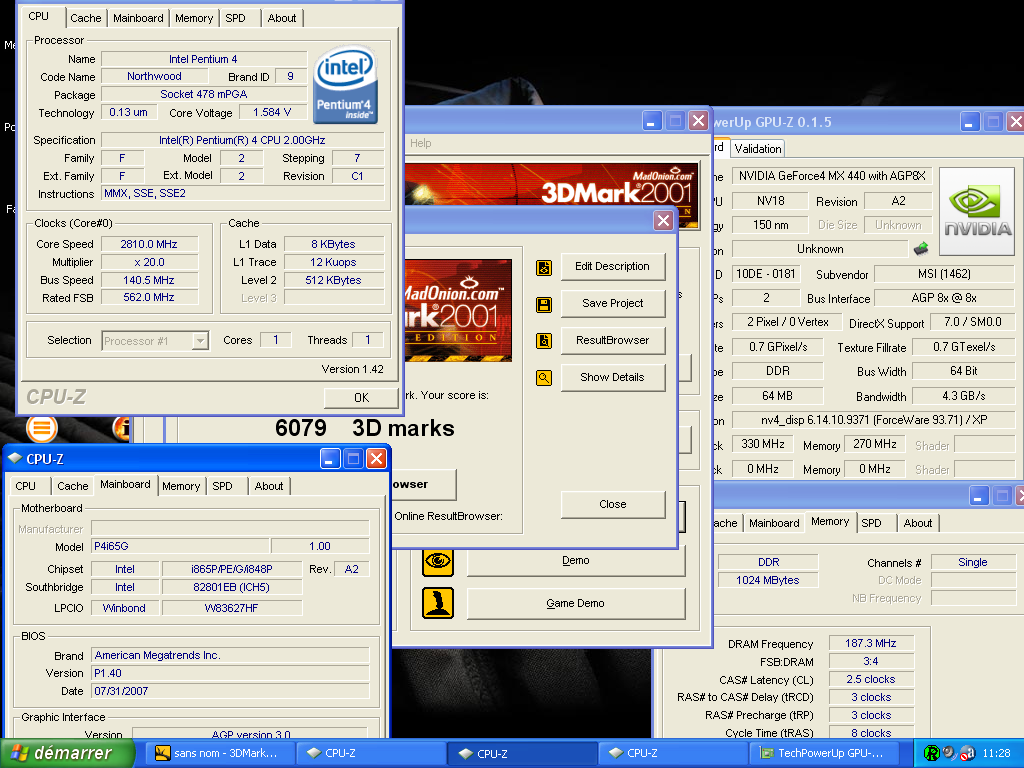Click the Edit Description icon
The height and width of the screenshot is (768, 1024).
click(543, 268)
